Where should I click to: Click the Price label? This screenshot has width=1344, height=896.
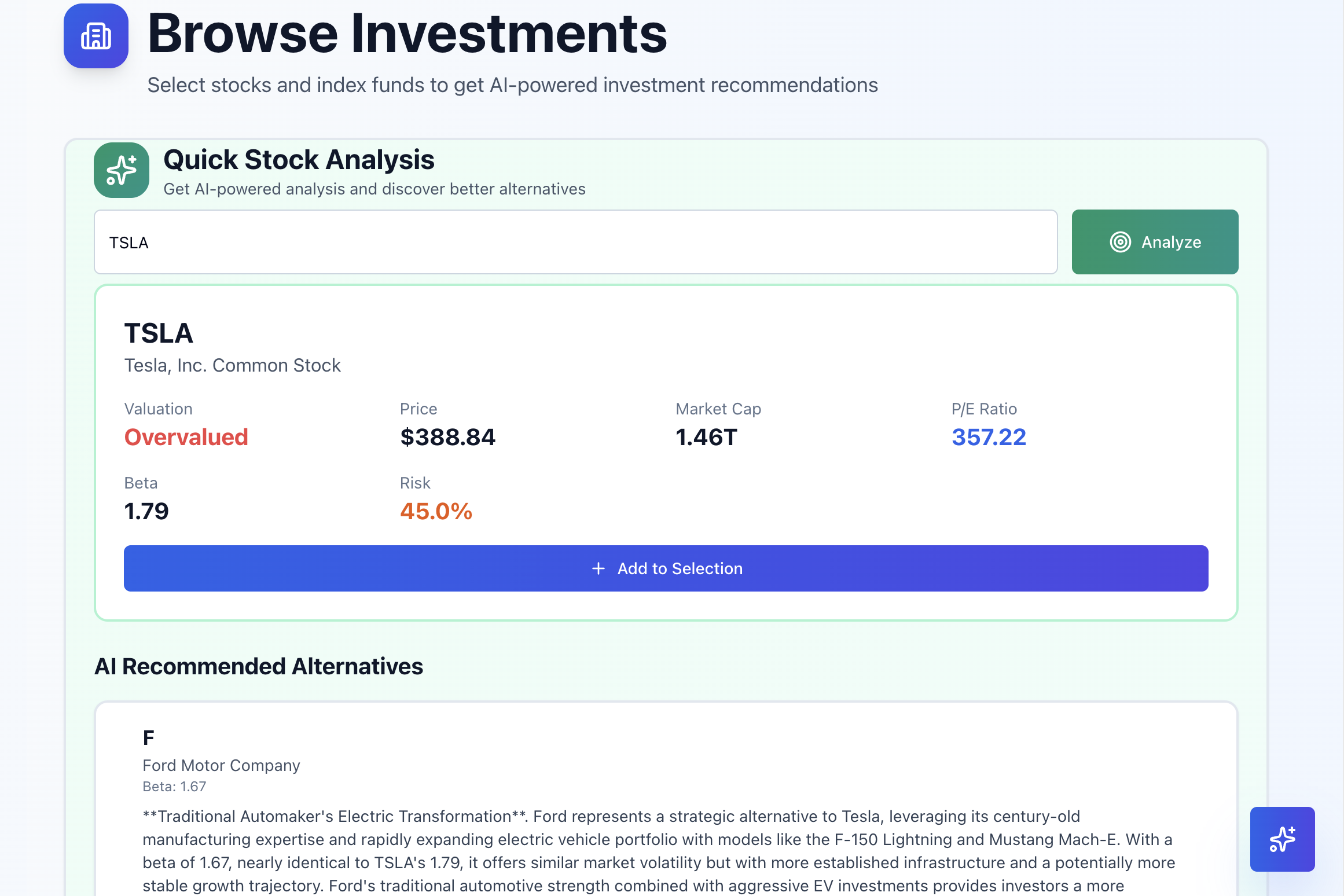418,409
